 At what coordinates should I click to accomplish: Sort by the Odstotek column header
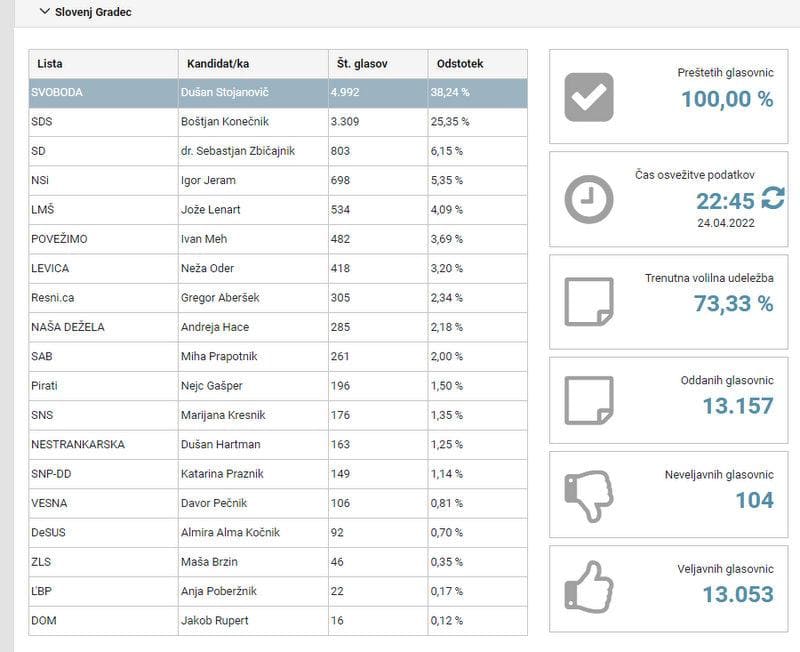coord(460,64)
